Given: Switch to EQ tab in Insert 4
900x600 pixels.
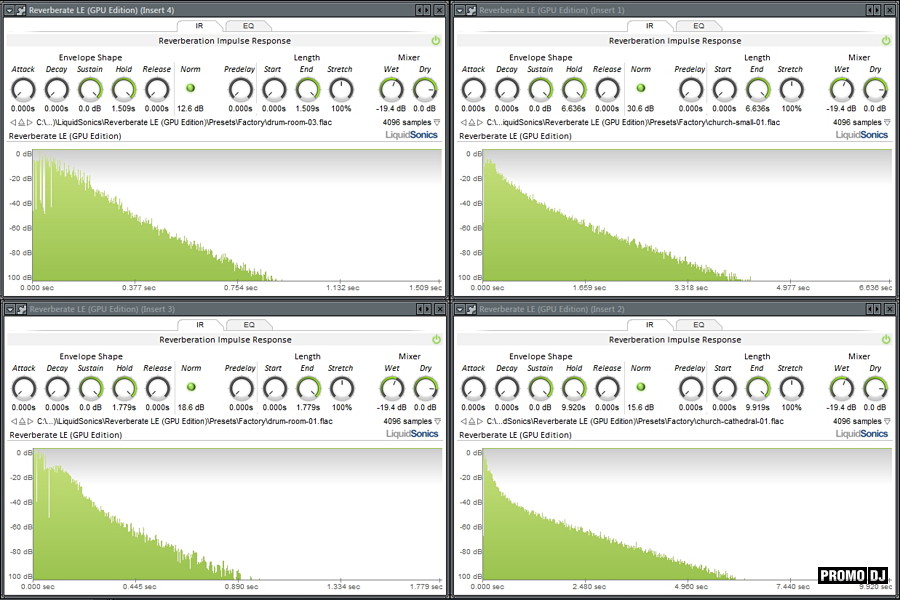Looking at the screenshot, I should point(249,25).
